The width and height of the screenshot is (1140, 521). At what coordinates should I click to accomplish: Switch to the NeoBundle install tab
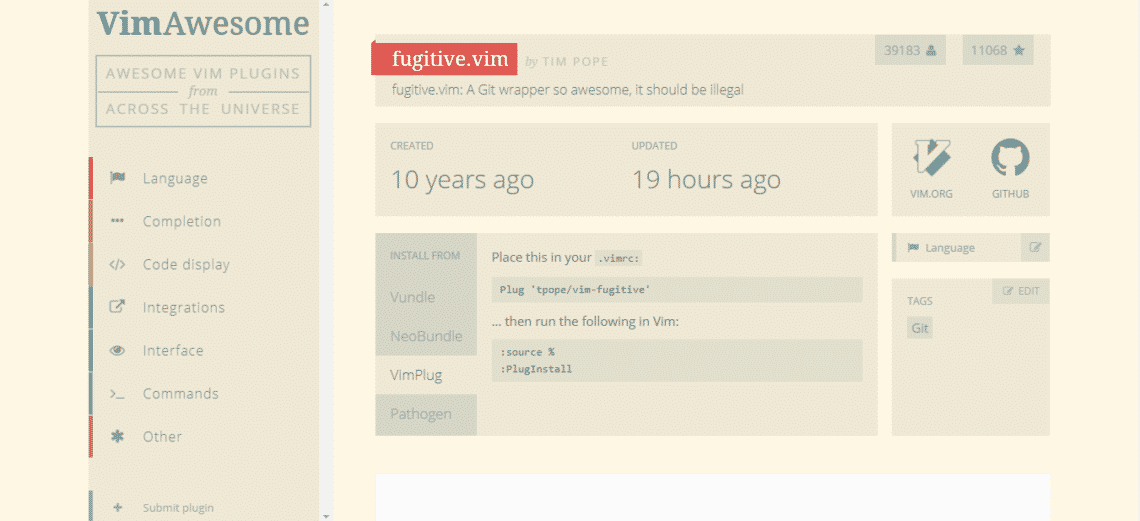pyautogui.click(x=426, y=336)
